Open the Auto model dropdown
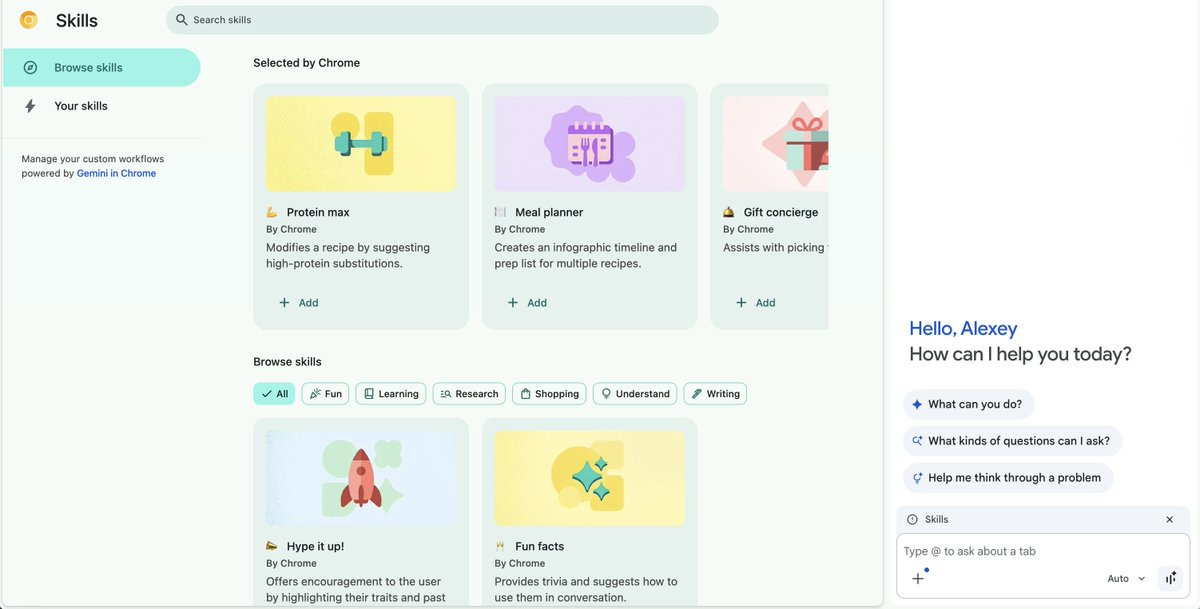 coord(1126,578)
